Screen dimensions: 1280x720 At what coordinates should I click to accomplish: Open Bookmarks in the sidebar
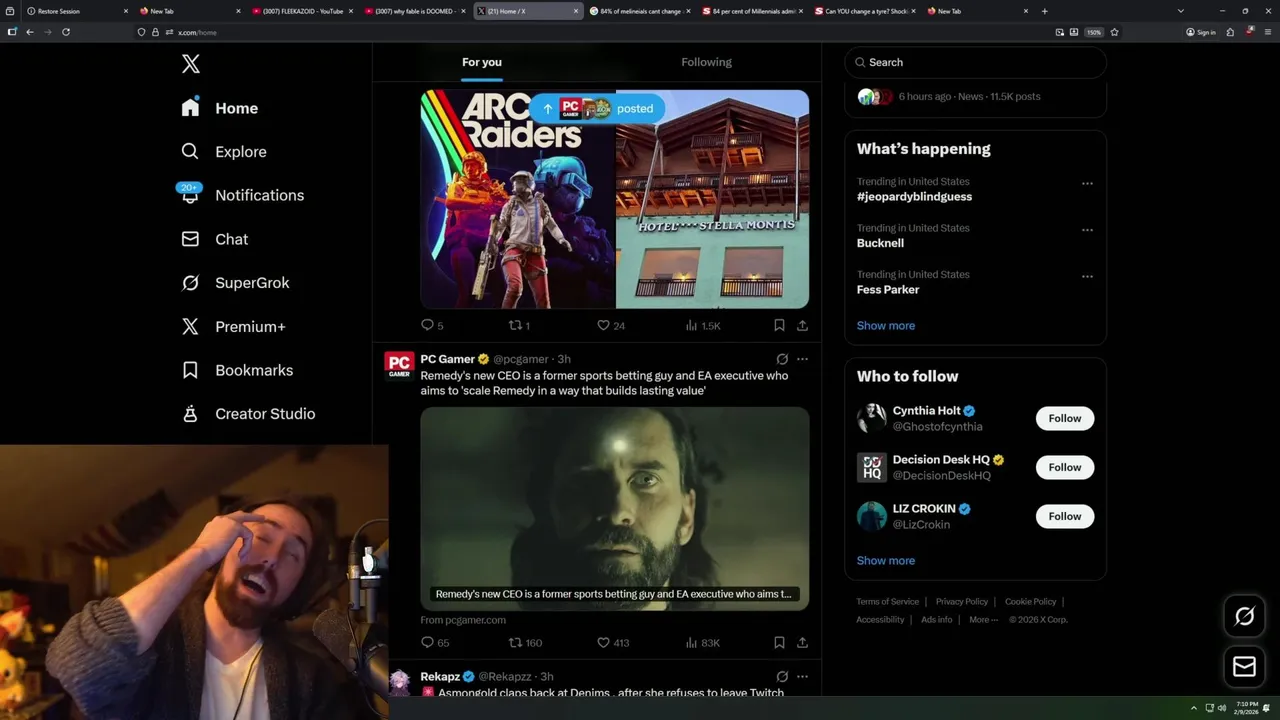pos(237,370)
